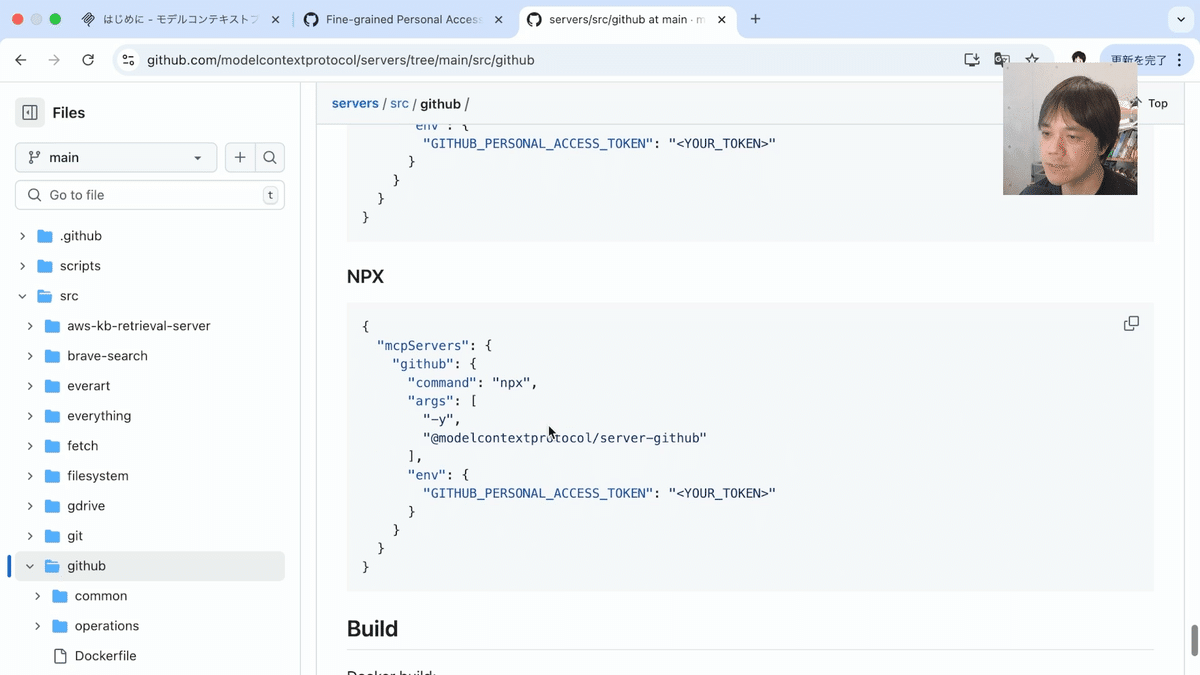The height and width of the screenshot is (675, 1200).
Task: Copy the NPX code block
Action: pyautogui.click(x=1131, y=323)
